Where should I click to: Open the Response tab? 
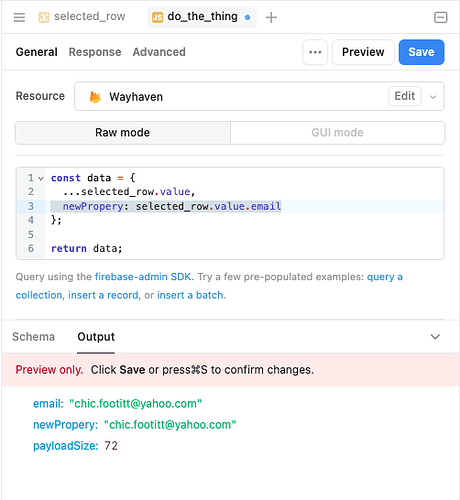(x=95, y=52)
